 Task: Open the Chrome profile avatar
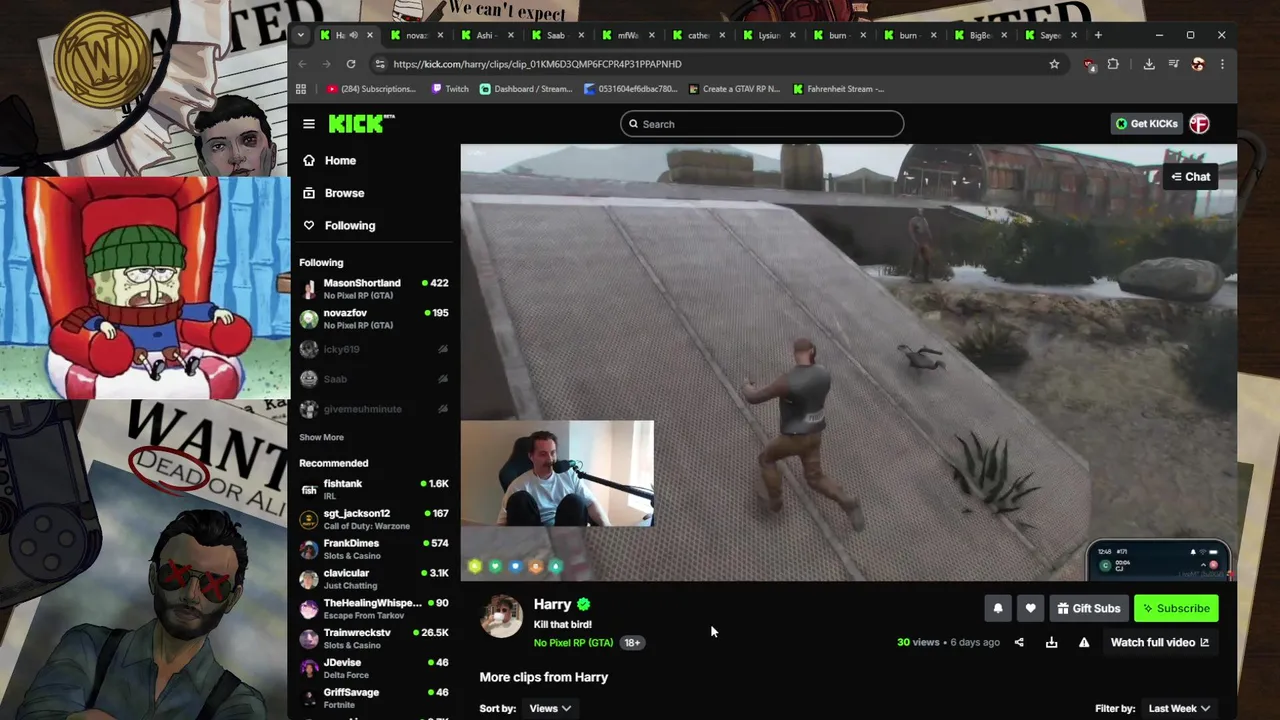click(1198, 64)
